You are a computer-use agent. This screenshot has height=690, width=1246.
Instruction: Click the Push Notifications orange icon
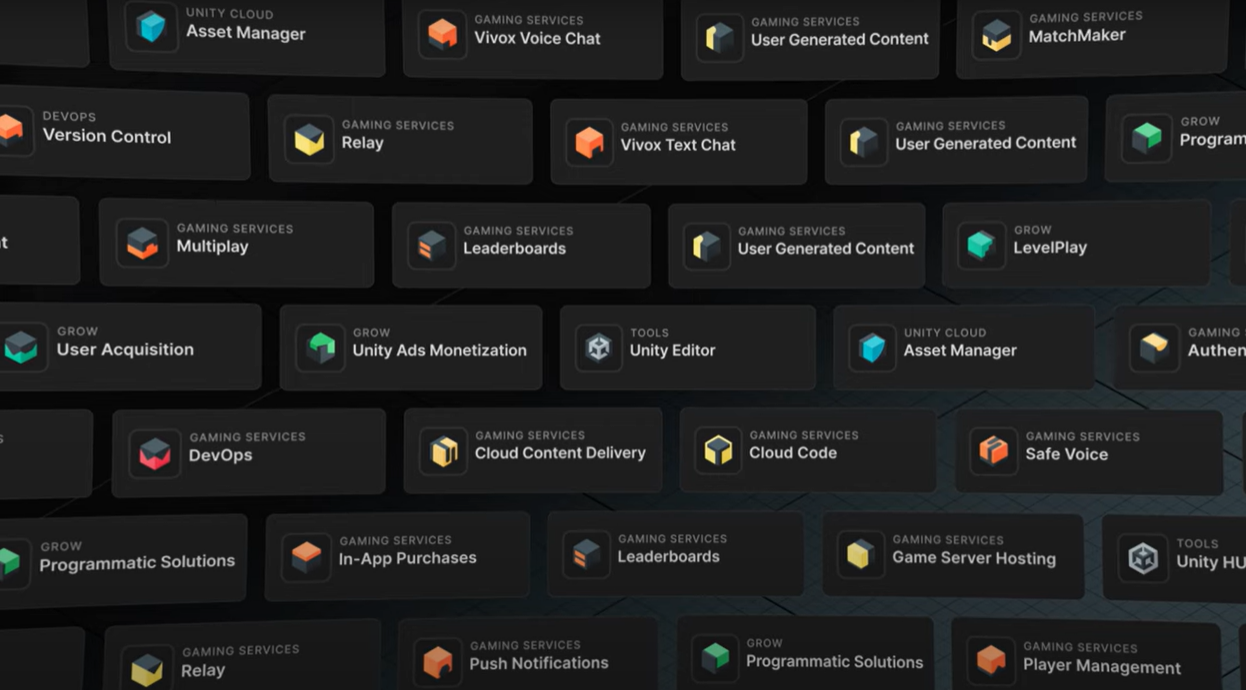tap(437, 661)
